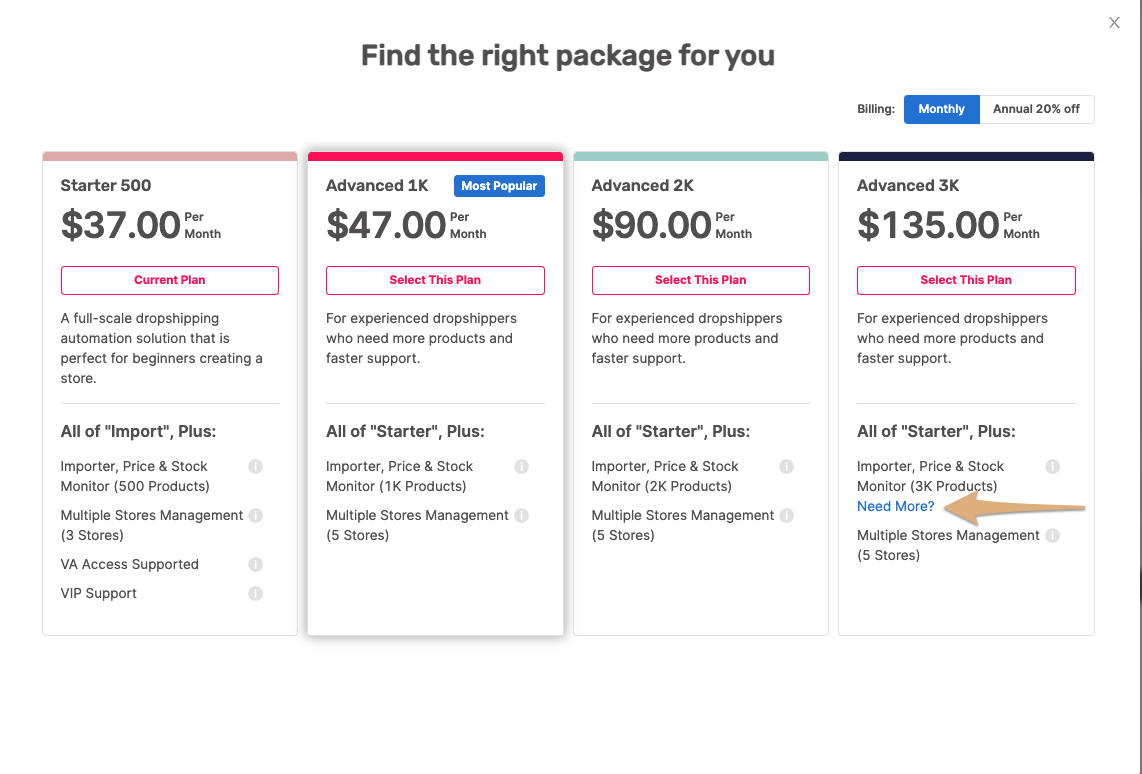This screenshot has width=1142, height=774.
Task: Select the Advanced 3K plan
Action: pos(966,280)
